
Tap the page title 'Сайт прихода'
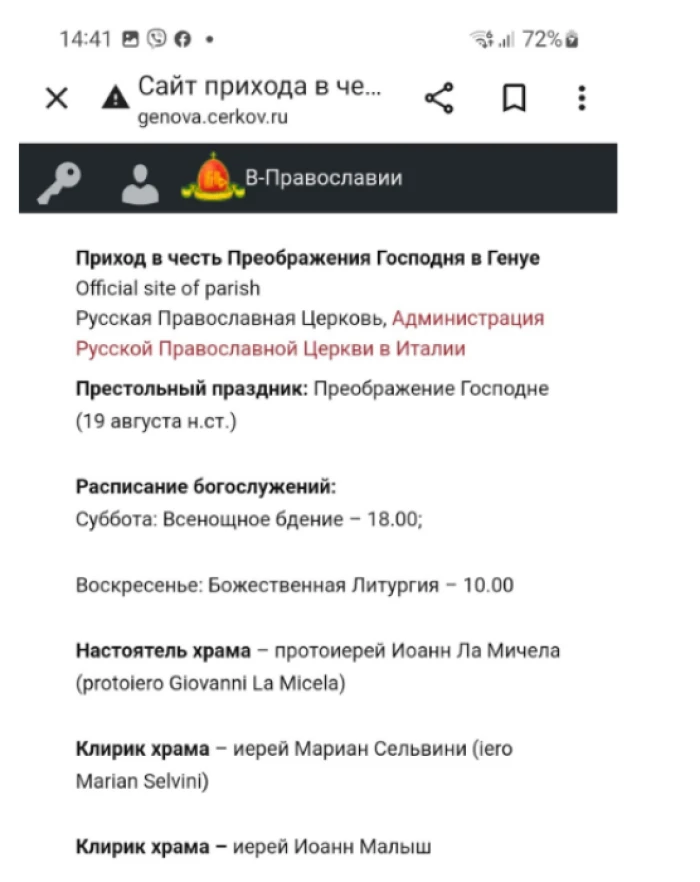[259, 87]
